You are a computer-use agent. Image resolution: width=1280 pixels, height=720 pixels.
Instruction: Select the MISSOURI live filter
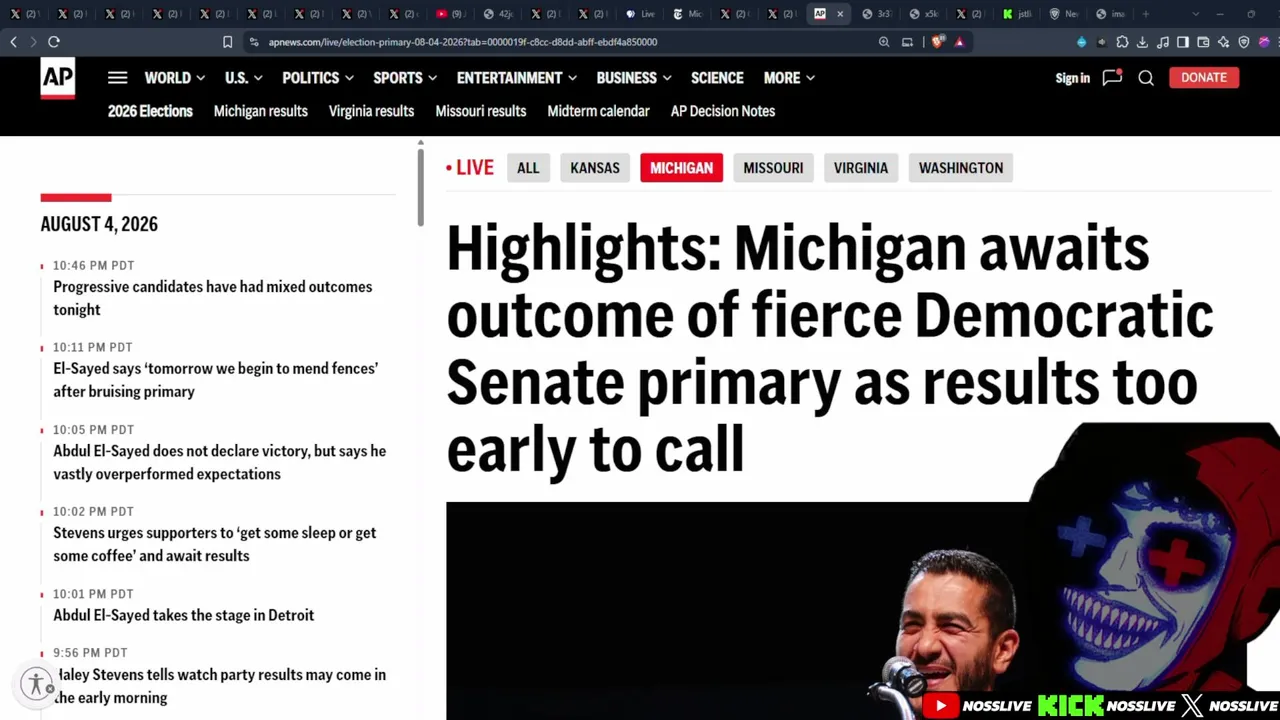point(773,168)
